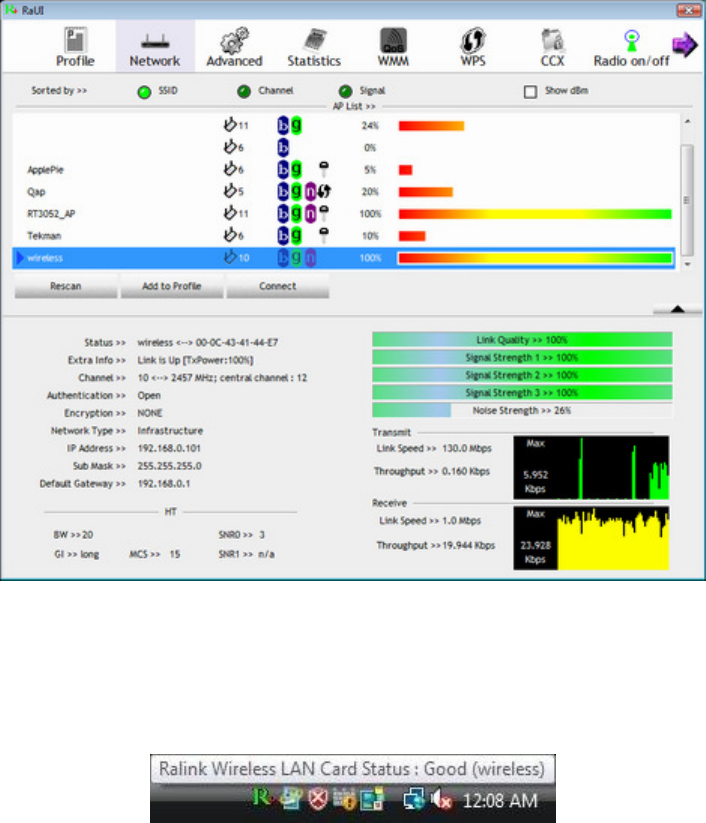Select the ApplePie network row
Image resolution: width=706 pixels, height=823 pixels.
pyautogui.click(x=346, y=170)
